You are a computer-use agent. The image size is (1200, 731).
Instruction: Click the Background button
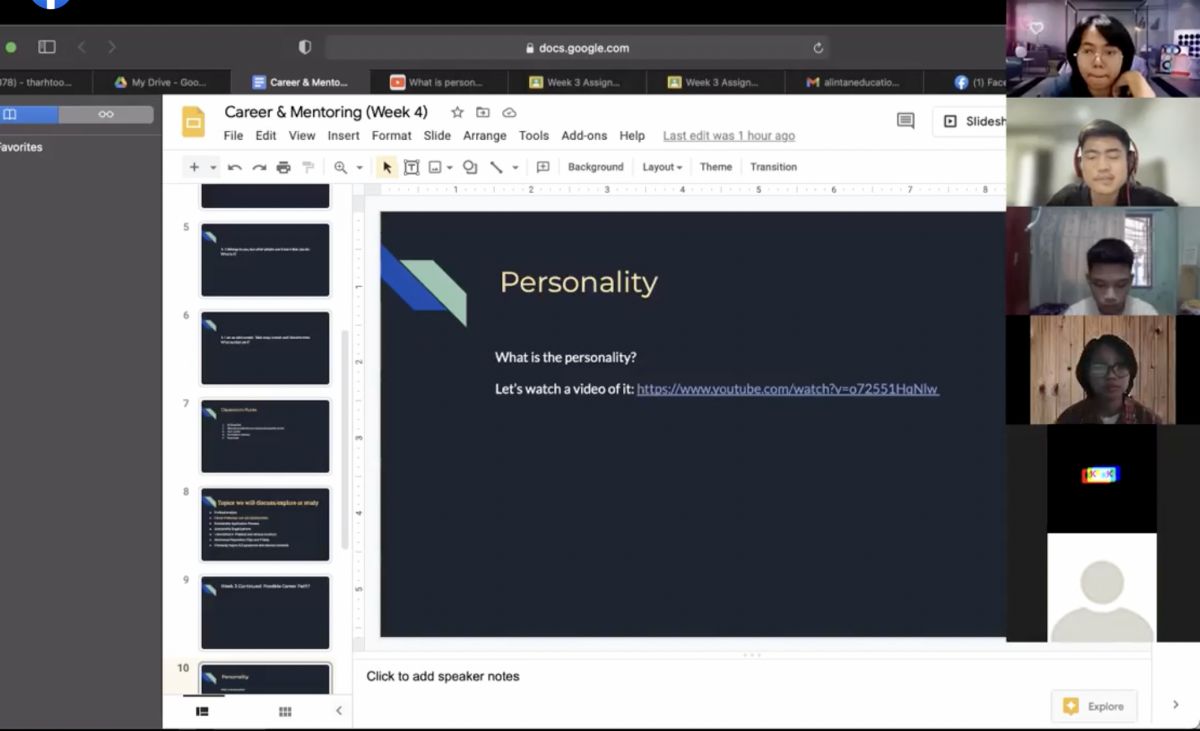(x=595, y=167)
